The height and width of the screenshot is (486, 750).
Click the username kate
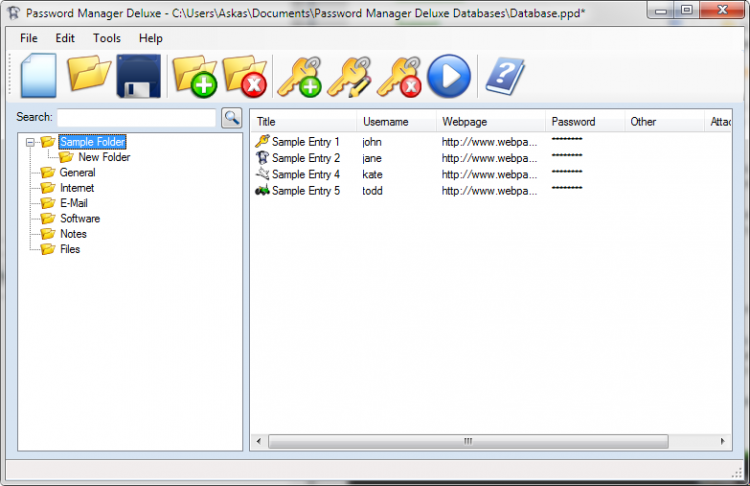[x=372, y=175]
